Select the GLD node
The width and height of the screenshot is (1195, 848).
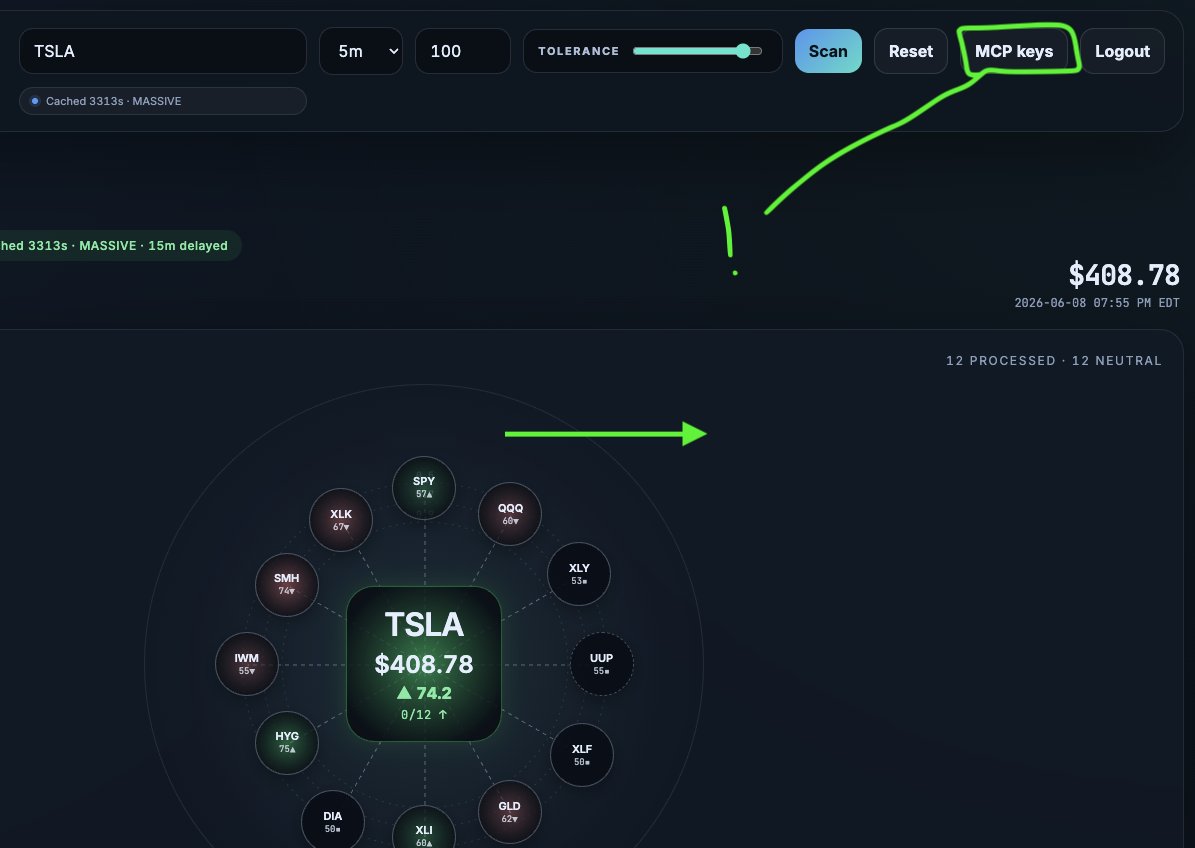pos(509,812)
